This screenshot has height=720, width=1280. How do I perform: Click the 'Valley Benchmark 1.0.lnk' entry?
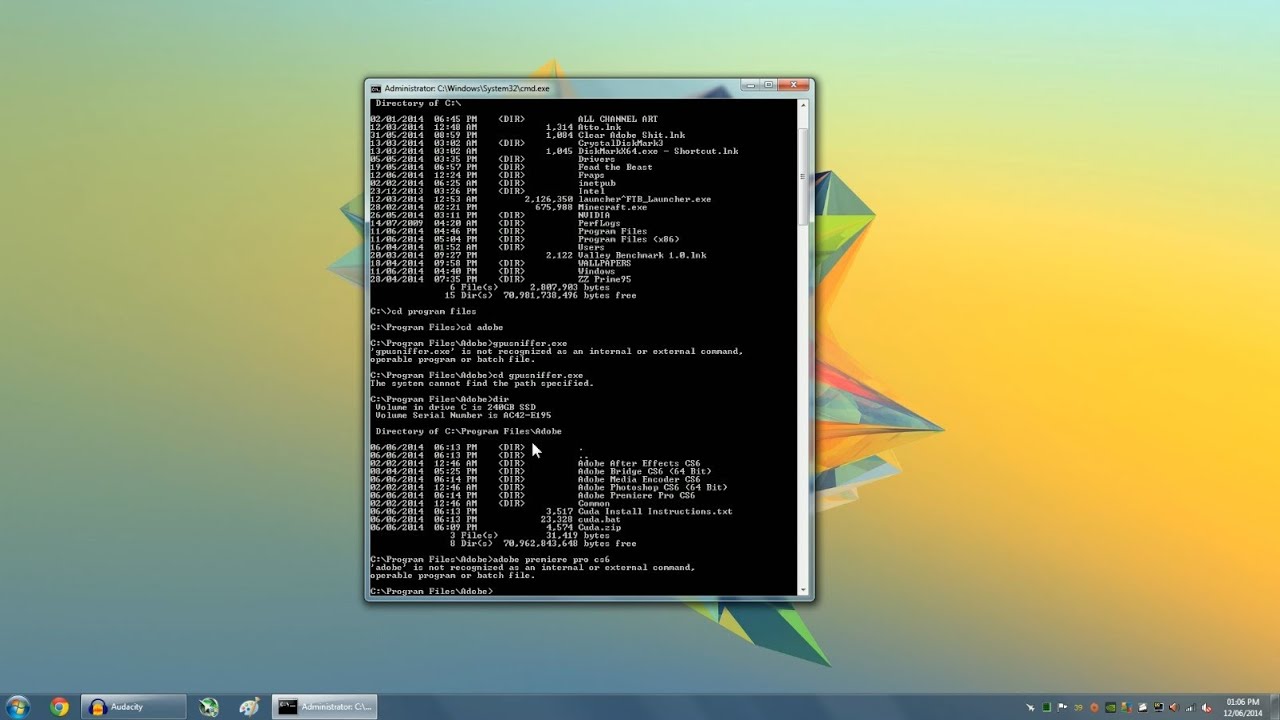(x=642, y=255)
